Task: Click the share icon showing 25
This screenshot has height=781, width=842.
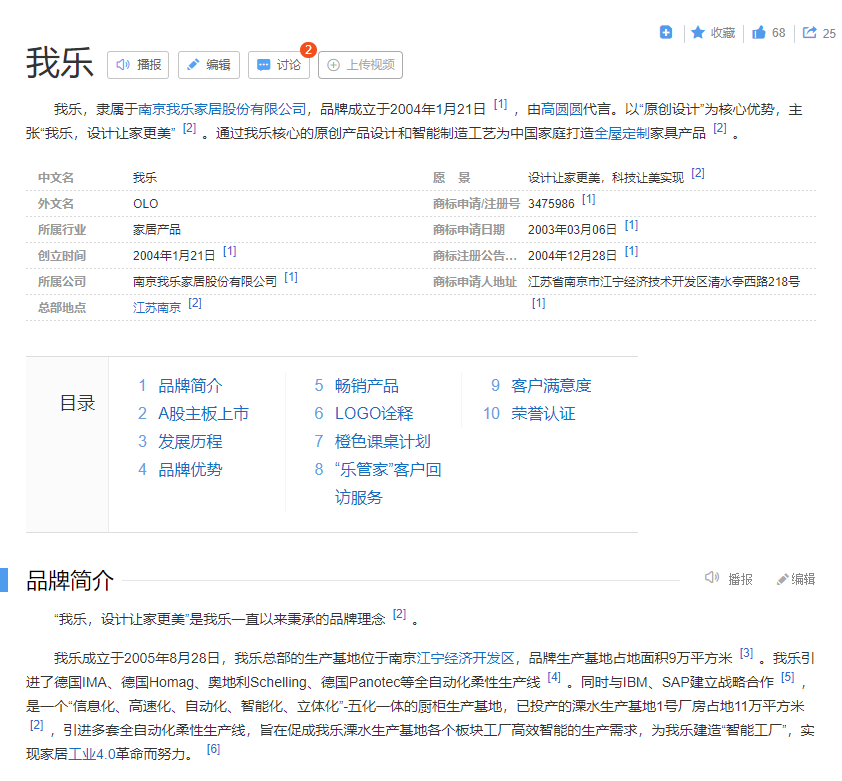Action: click(x=809, y=33)
